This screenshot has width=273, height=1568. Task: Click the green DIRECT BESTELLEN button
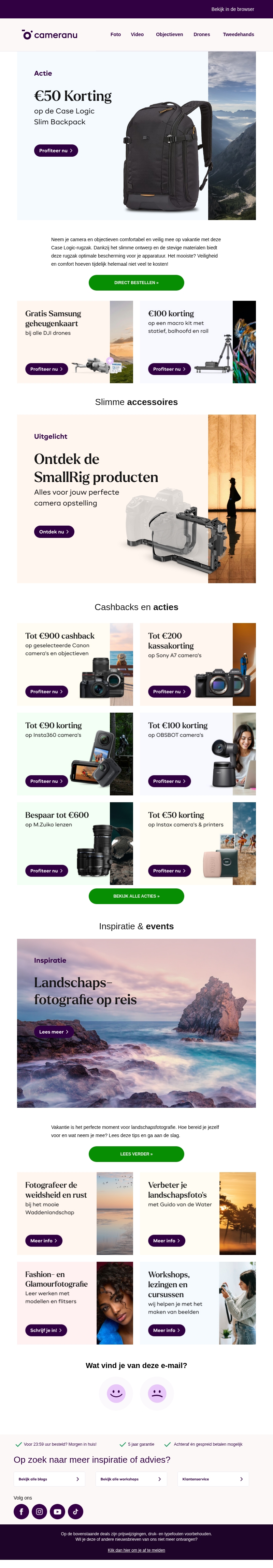(x=136, y=282)
